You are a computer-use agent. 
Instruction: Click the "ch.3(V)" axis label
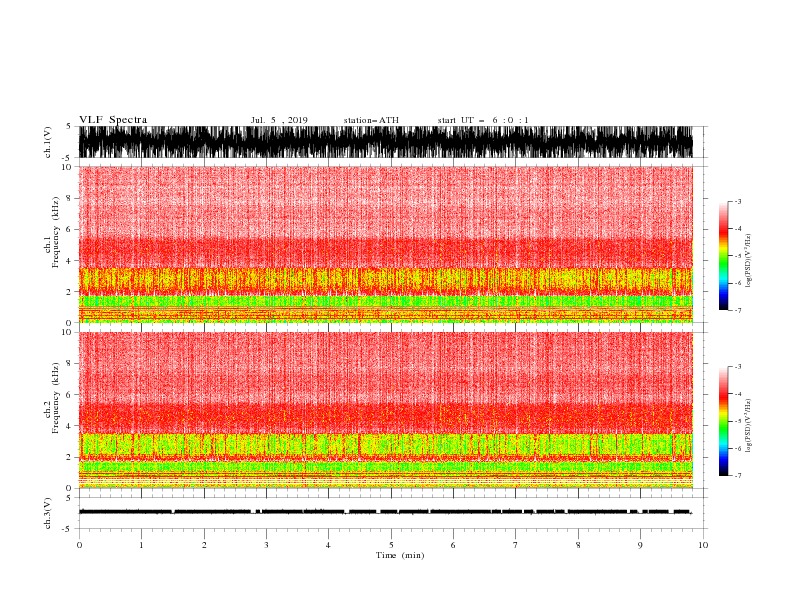(48, 513)
